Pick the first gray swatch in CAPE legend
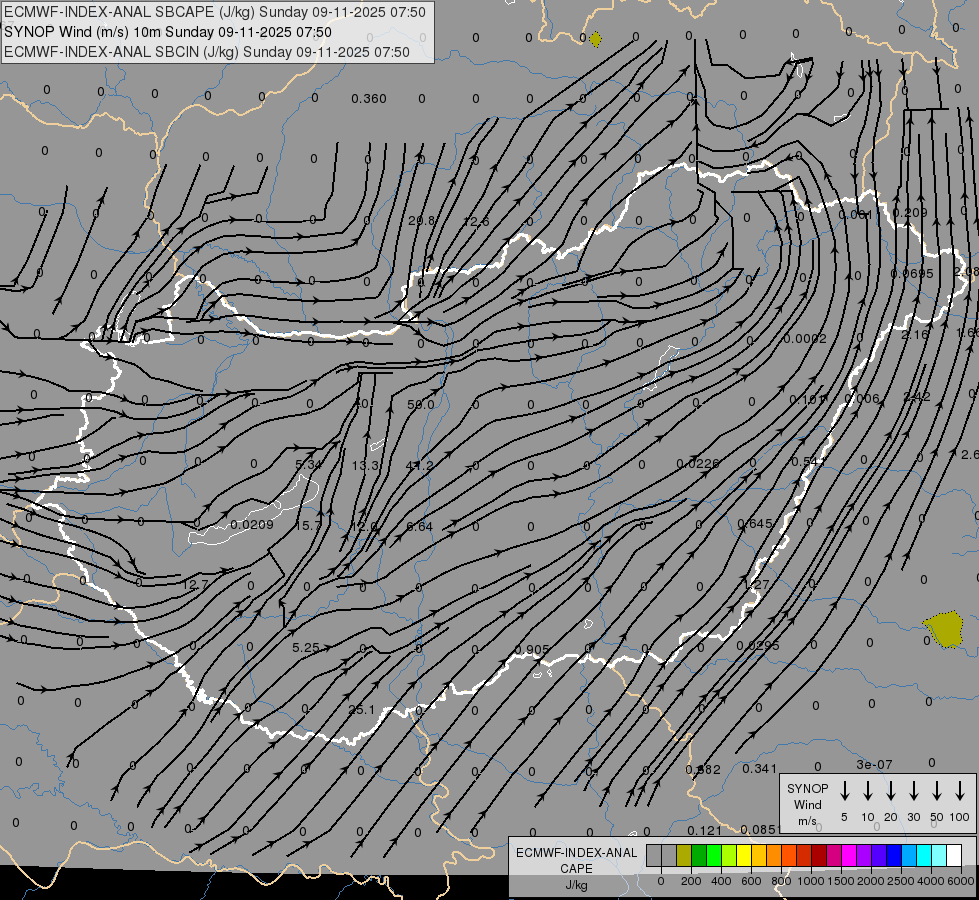979x900 pixels. click(654, 855)
